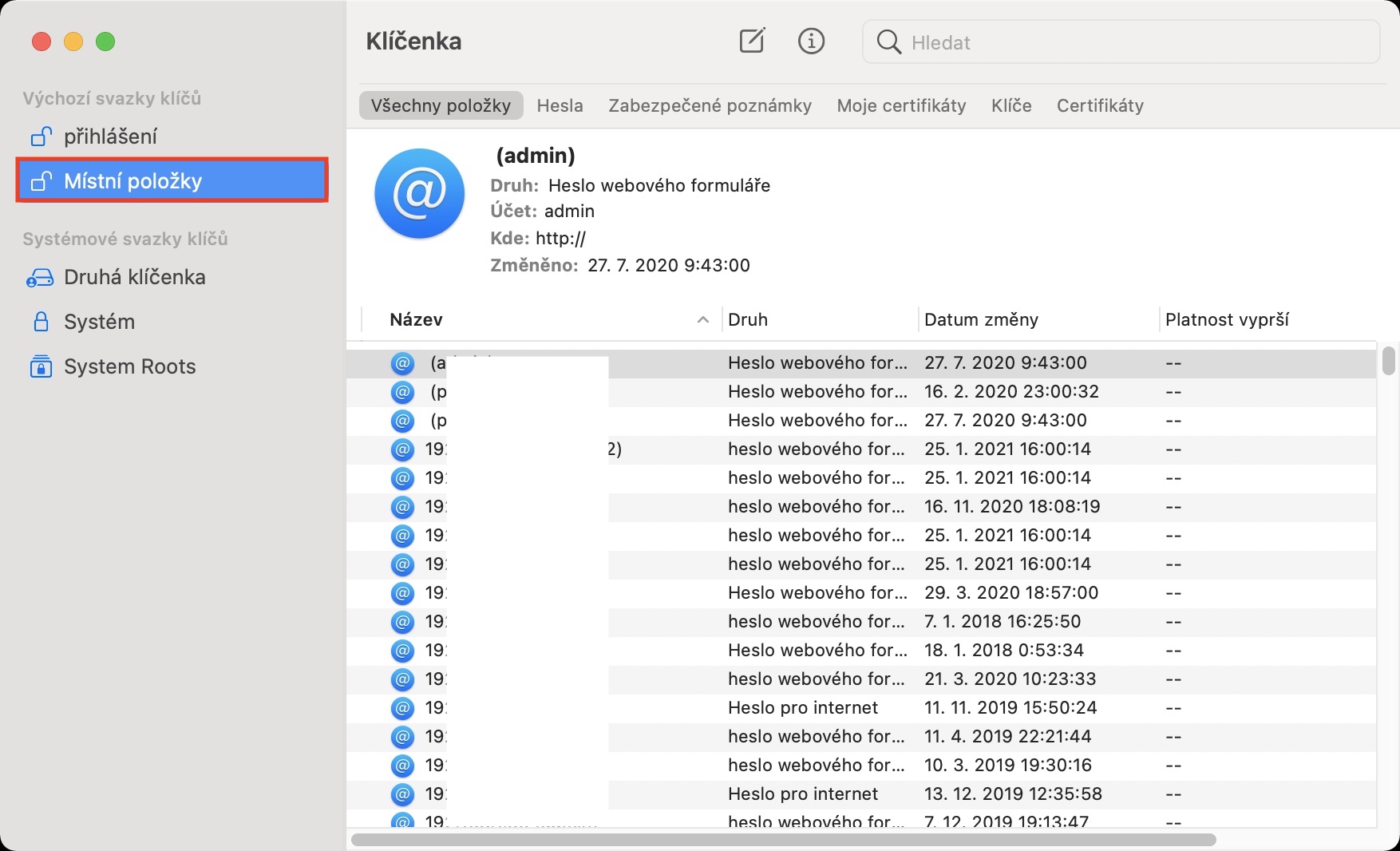
Task: Sort the list by Datum změny
Action: point(981,320)
